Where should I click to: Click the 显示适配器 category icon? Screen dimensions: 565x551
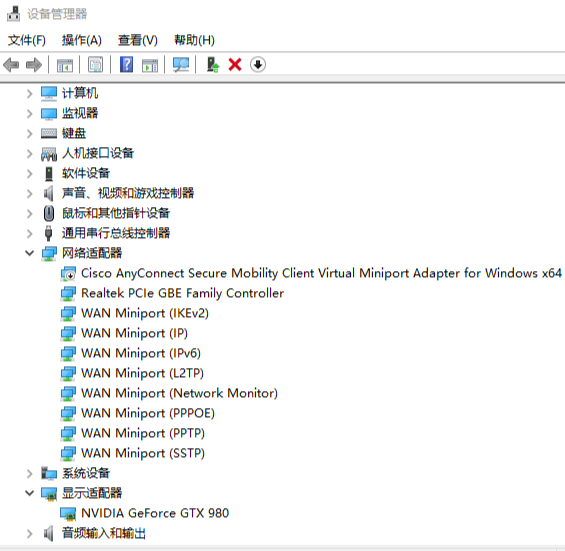click(49, 493)
